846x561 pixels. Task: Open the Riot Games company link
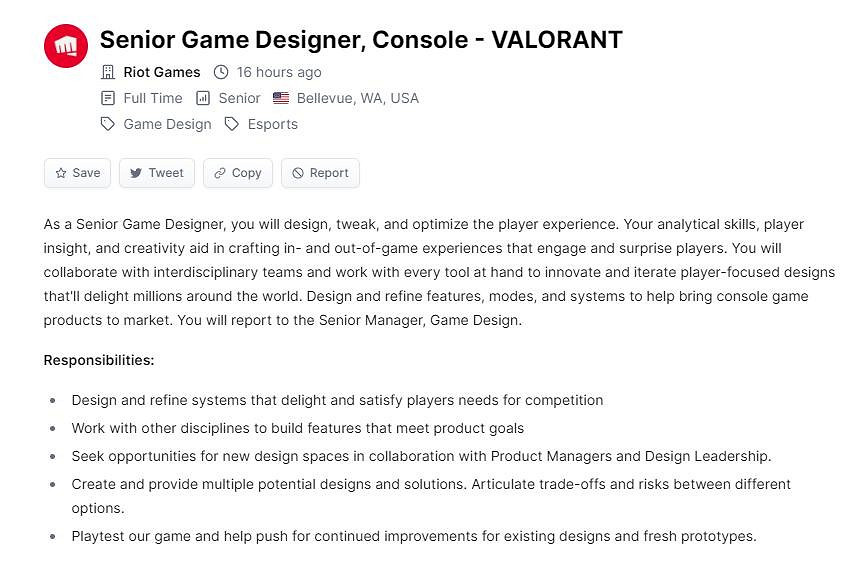(x=162, y=72)
